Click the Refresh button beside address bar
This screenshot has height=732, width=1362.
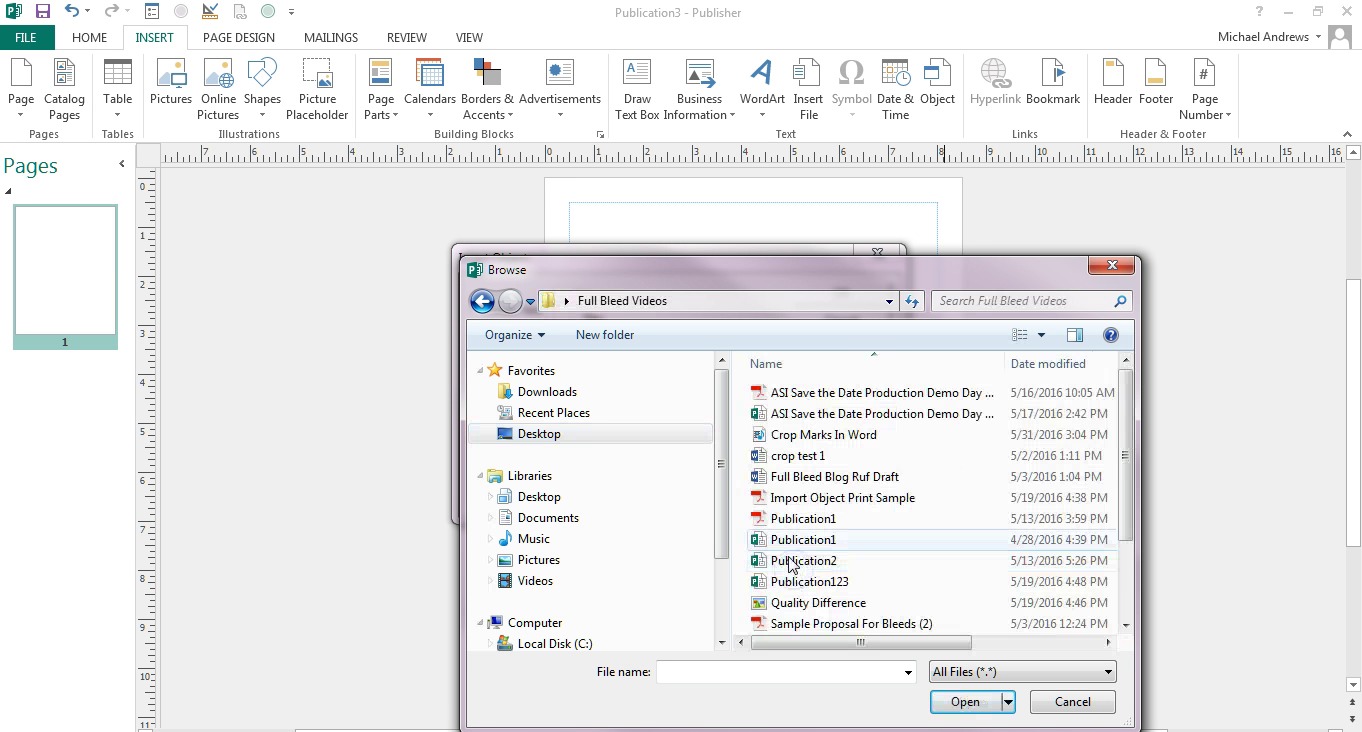911,301
